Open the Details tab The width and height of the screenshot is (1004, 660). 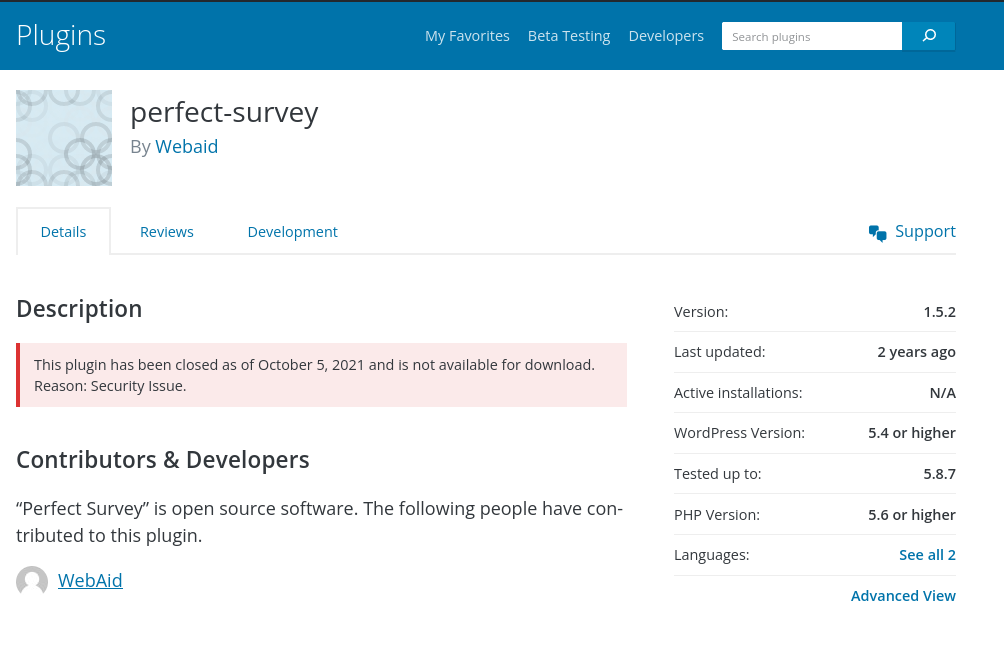pyautogui.click(x=63, y=232)
